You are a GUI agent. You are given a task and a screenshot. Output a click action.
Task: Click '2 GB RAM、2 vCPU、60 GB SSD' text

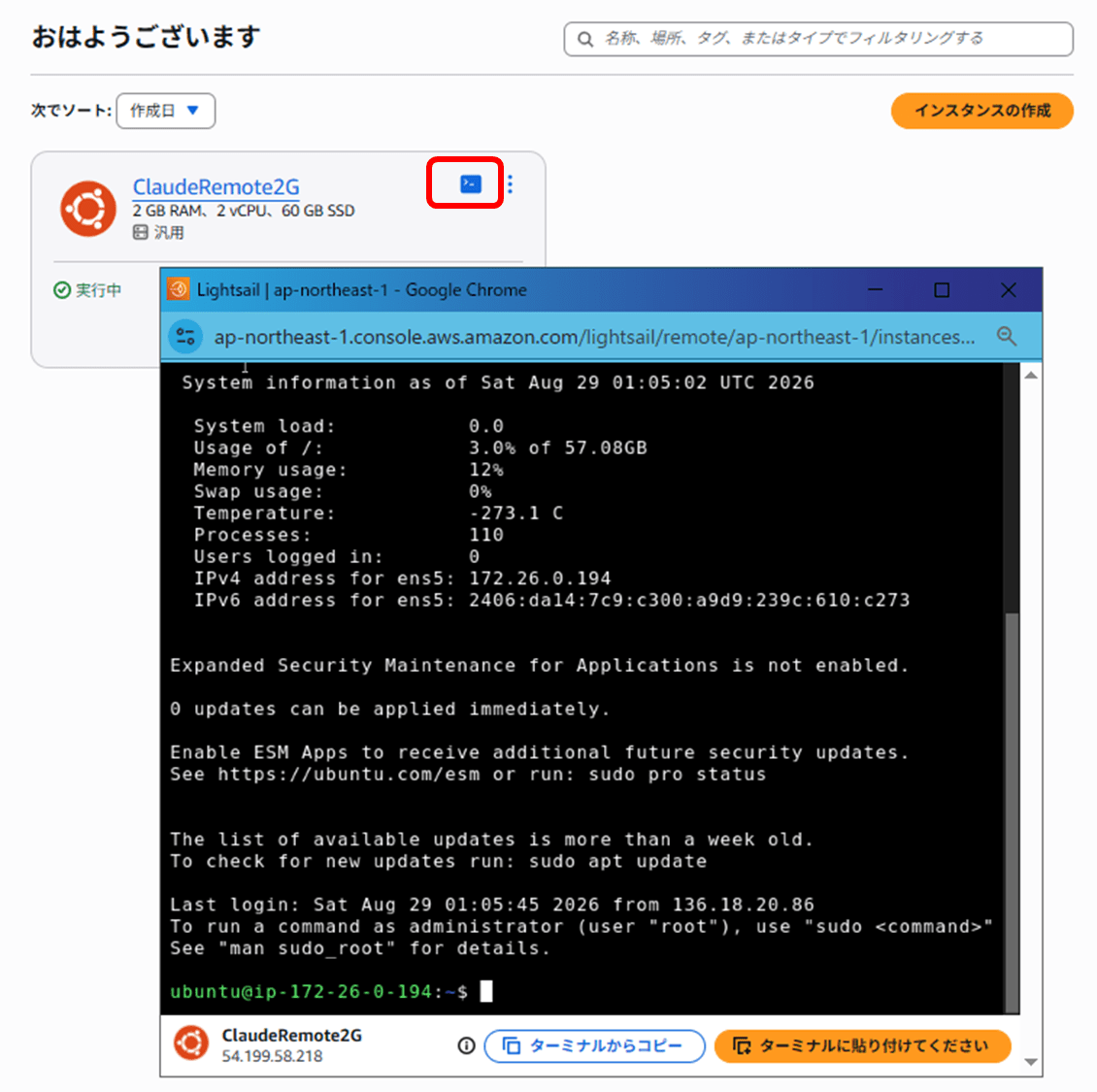tap(244, 211)
